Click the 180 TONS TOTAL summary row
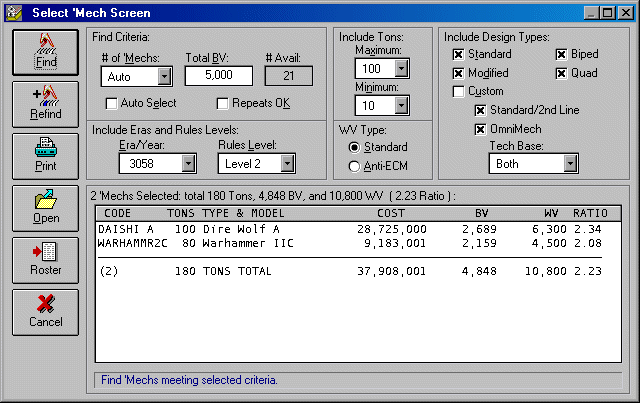Viewport: 640px width, 403px height. [350, 271]
